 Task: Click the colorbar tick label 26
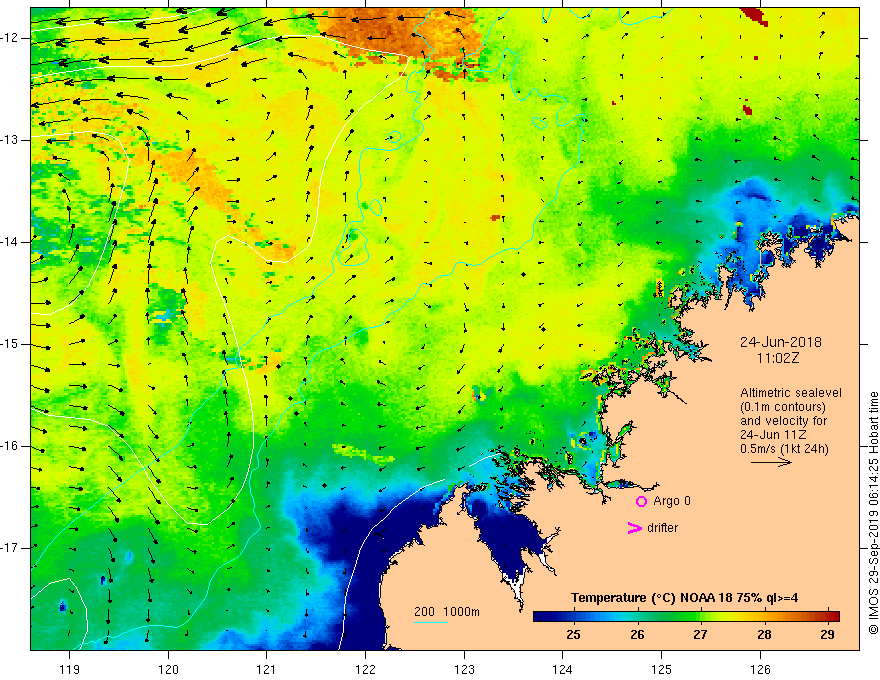(636, 635)
